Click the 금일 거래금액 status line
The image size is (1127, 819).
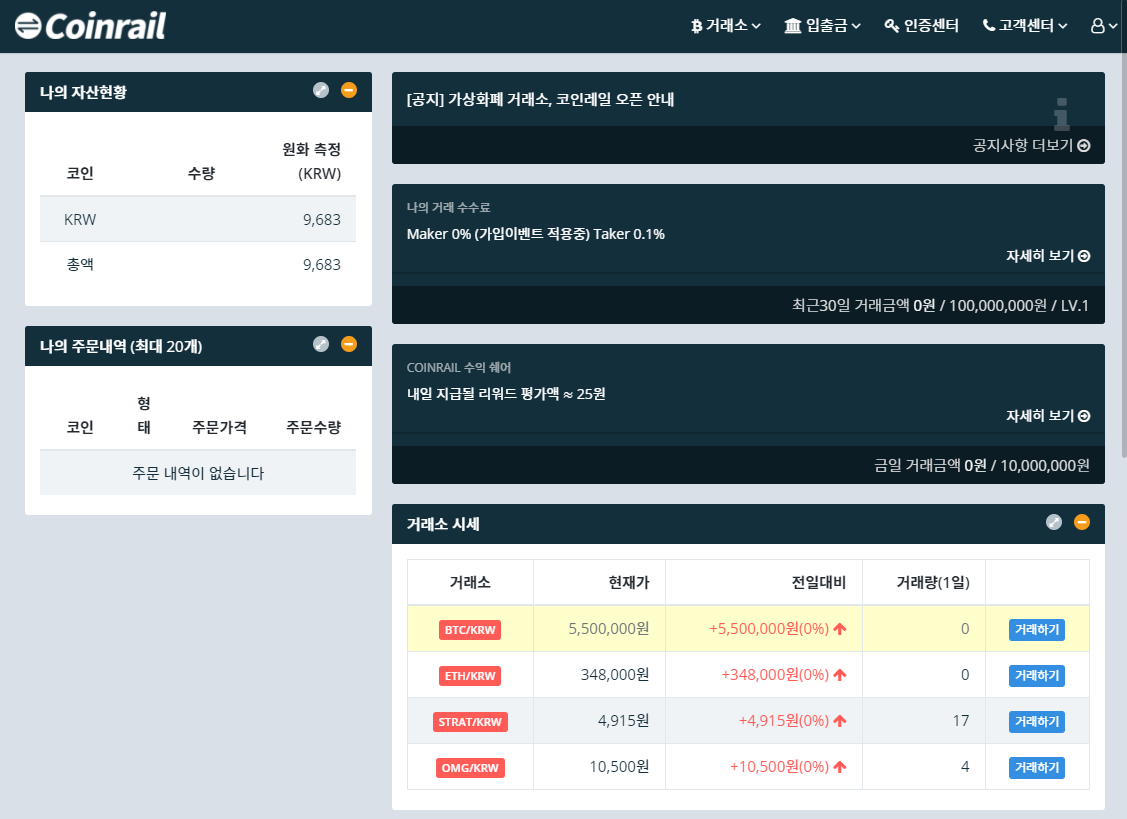[x=981, y=465]
